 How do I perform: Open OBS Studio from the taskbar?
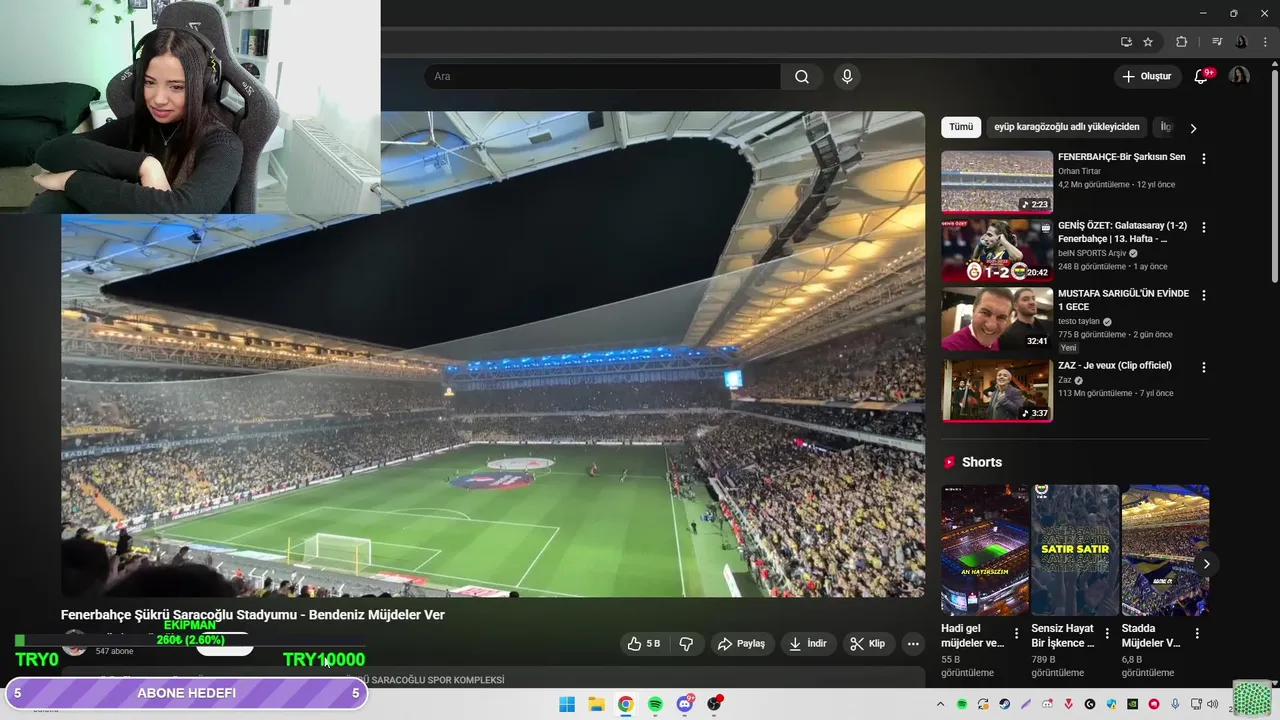click(x=714, y=704)
